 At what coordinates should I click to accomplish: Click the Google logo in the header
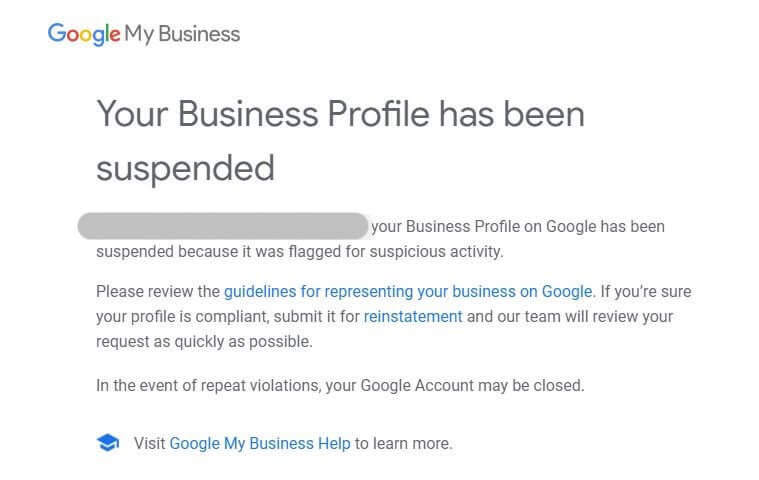pyautogui.click(x=84, y=34)
